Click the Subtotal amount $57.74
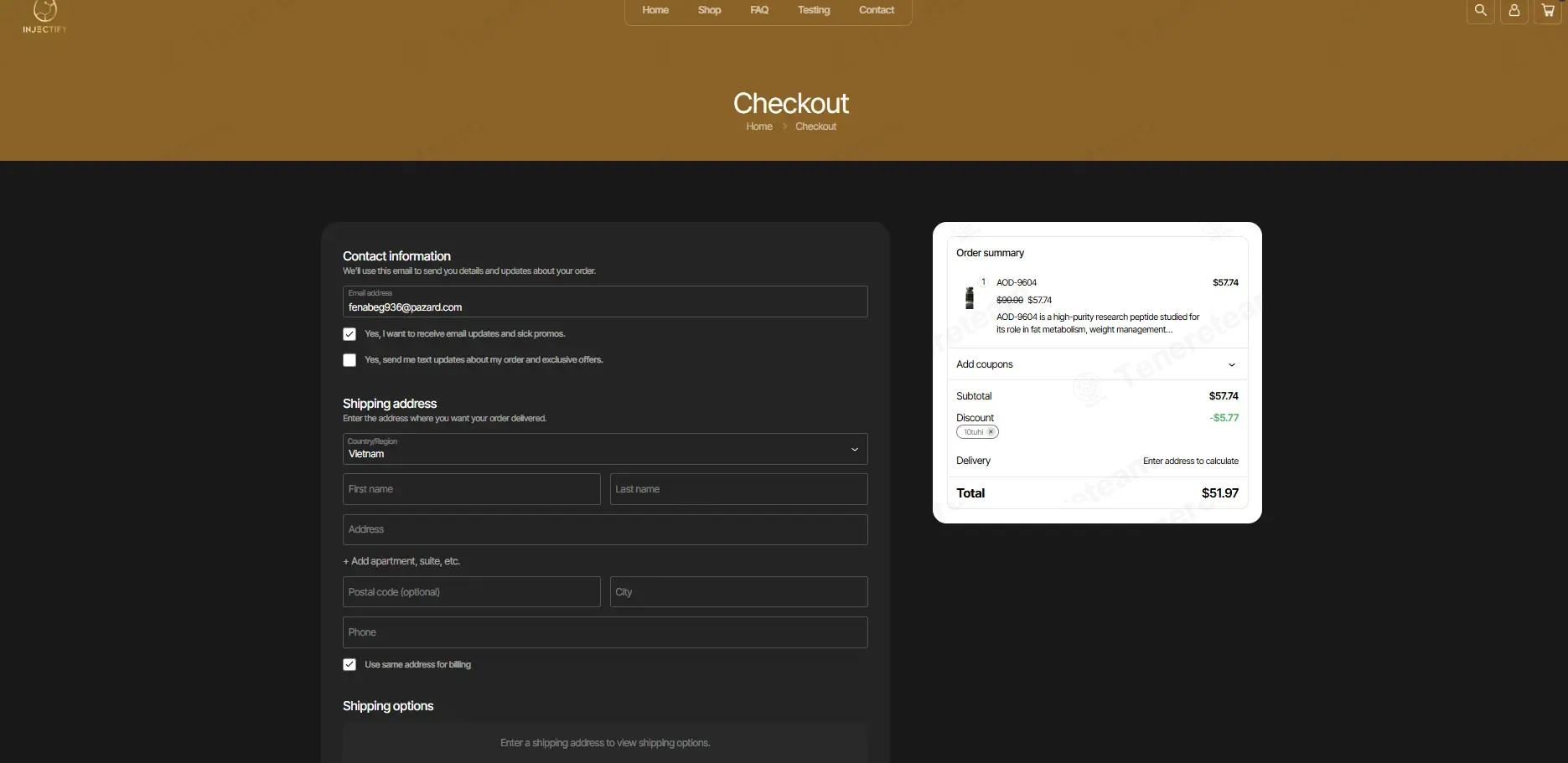The width and height of the screenshot is (1568, 763). 1224,396
